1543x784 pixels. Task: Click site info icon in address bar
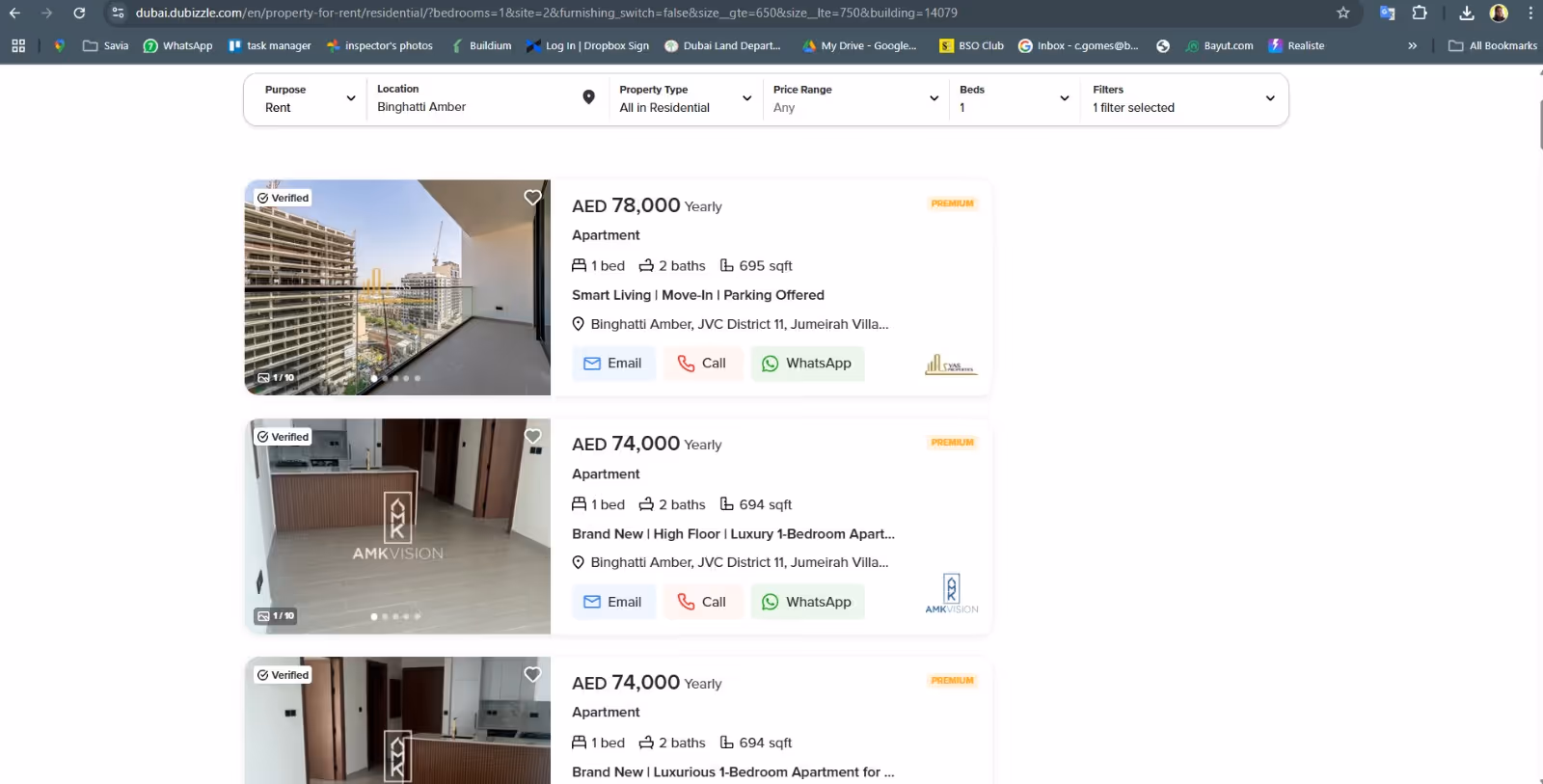click(x=118, y=13)
